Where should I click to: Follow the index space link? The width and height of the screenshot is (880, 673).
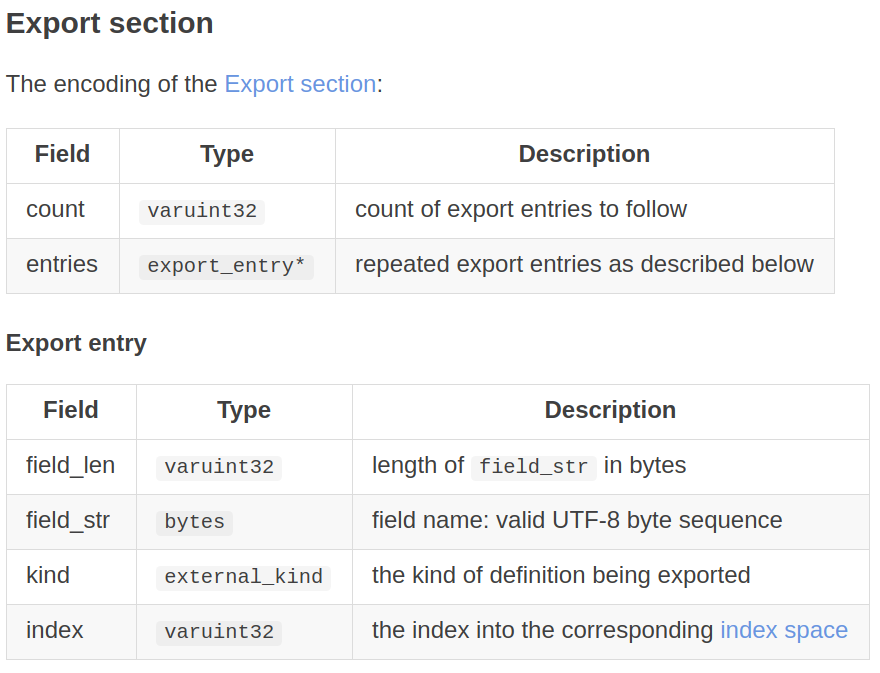(783, 630)
